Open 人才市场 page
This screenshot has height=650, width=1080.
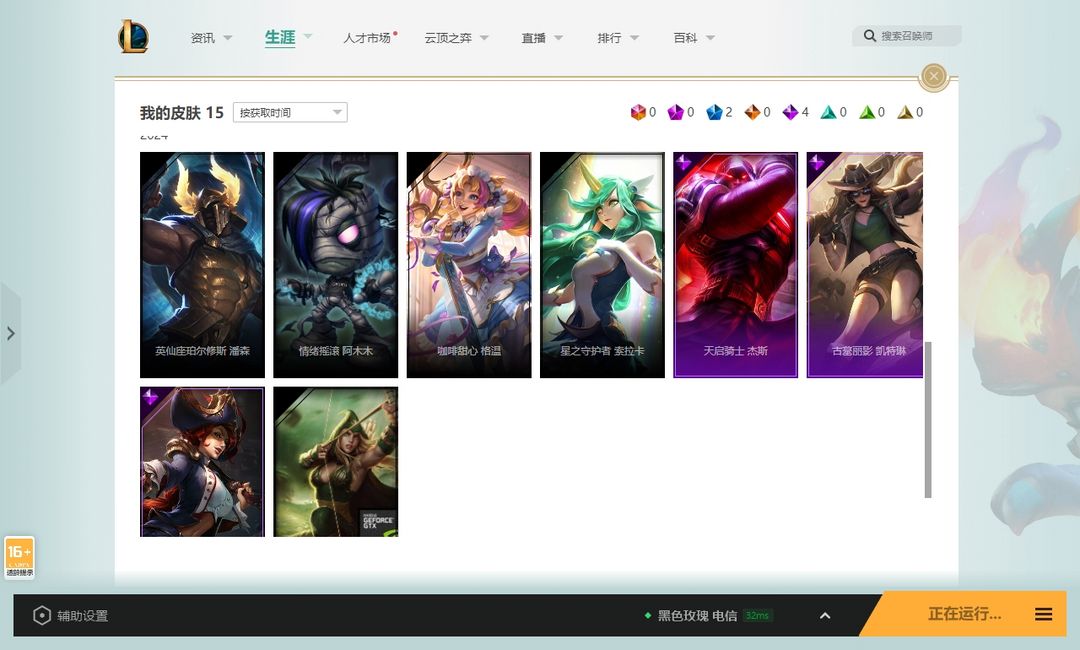367,38
